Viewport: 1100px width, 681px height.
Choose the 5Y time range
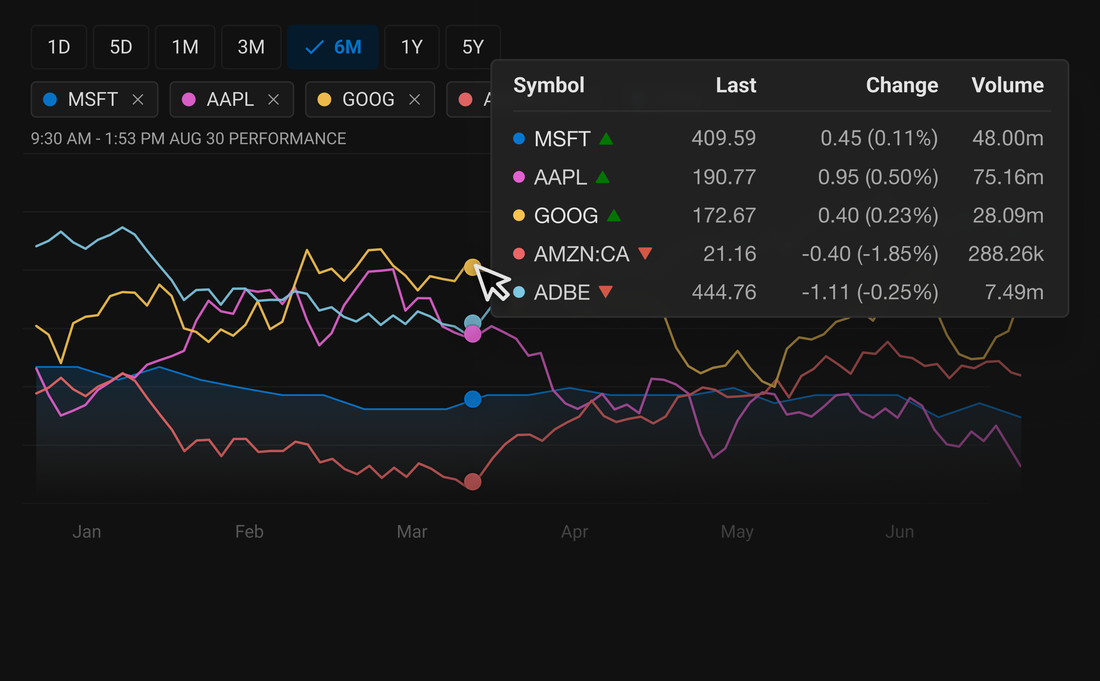point(473,47)
